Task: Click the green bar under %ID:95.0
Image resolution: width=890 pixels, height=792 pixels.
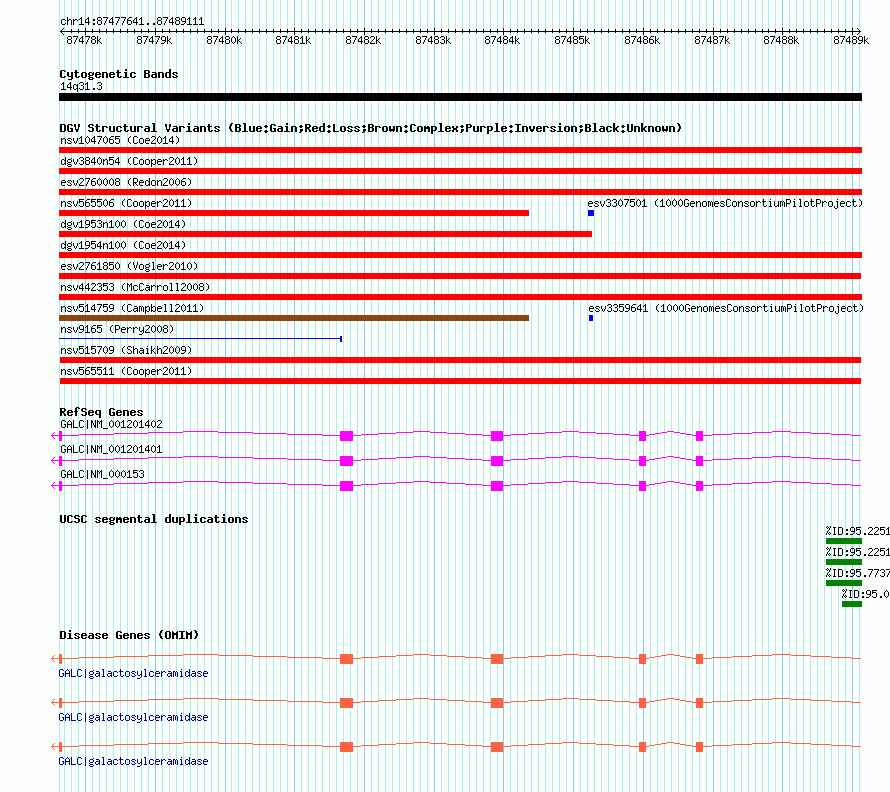Action: tap(852, 604)
